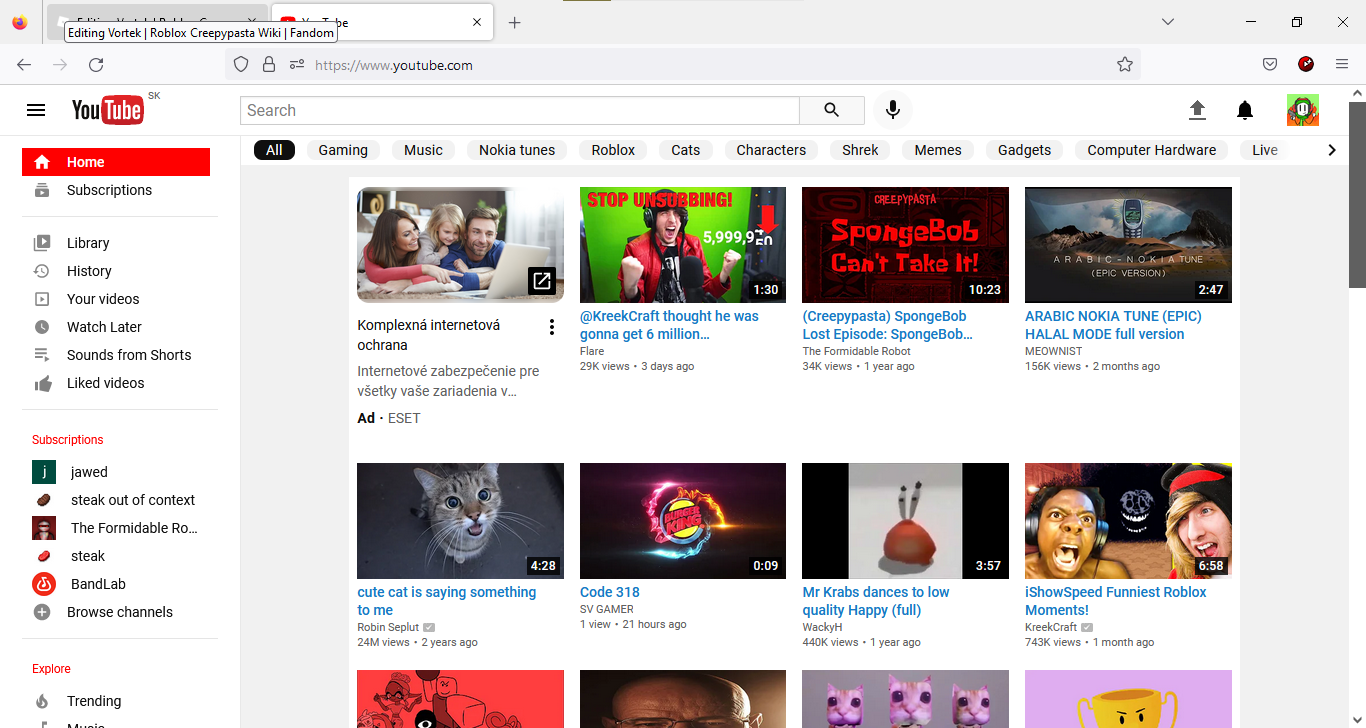
Task: Open ARABIC NOKIA TUNE video title
Action: click(1113, 325)
